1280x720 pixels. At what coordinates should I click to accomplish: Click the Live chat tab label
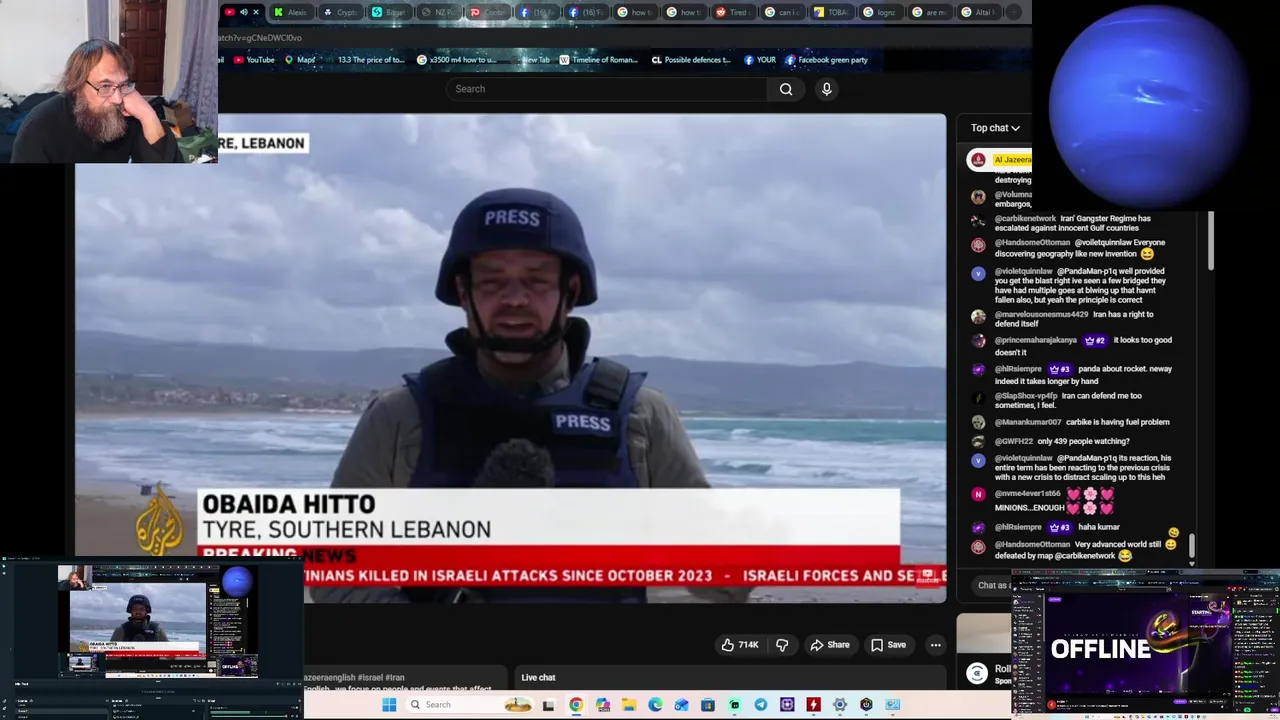(x=538, y=678)
